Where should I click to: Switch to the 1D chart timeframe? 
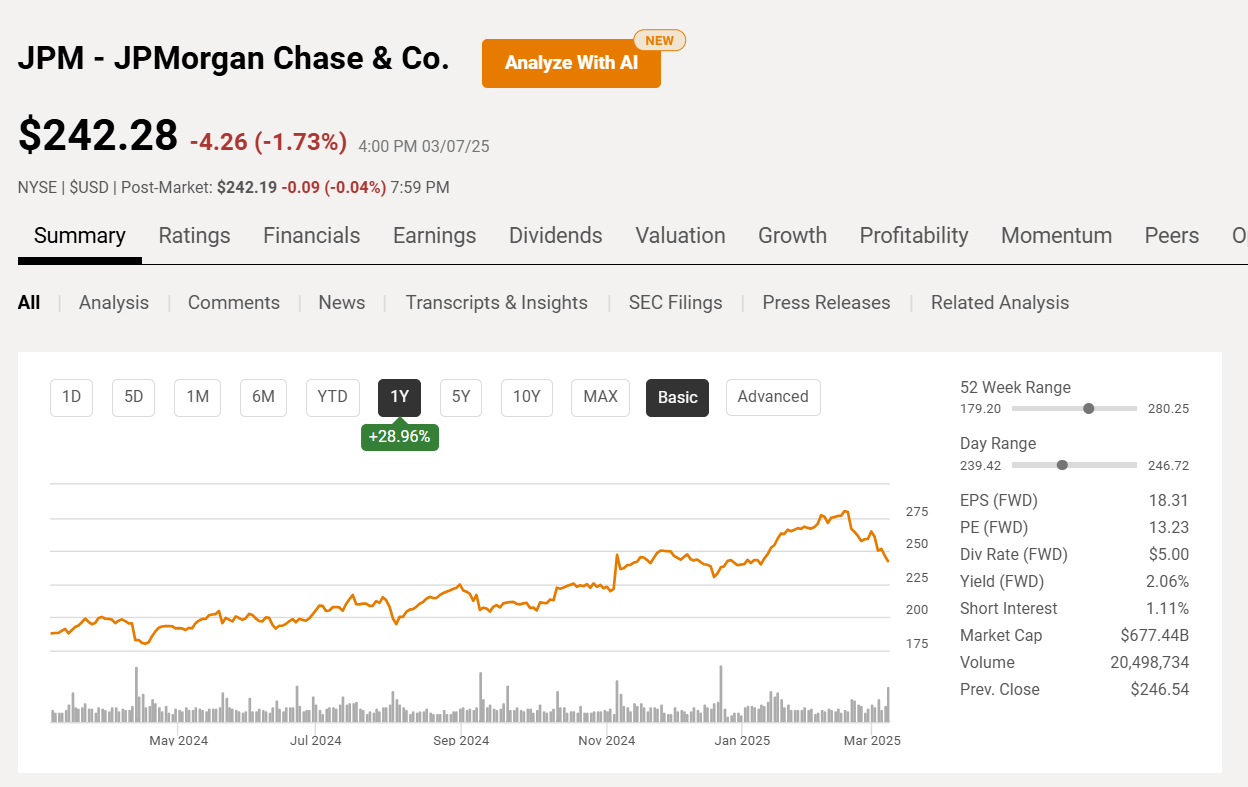click(71, 397)
